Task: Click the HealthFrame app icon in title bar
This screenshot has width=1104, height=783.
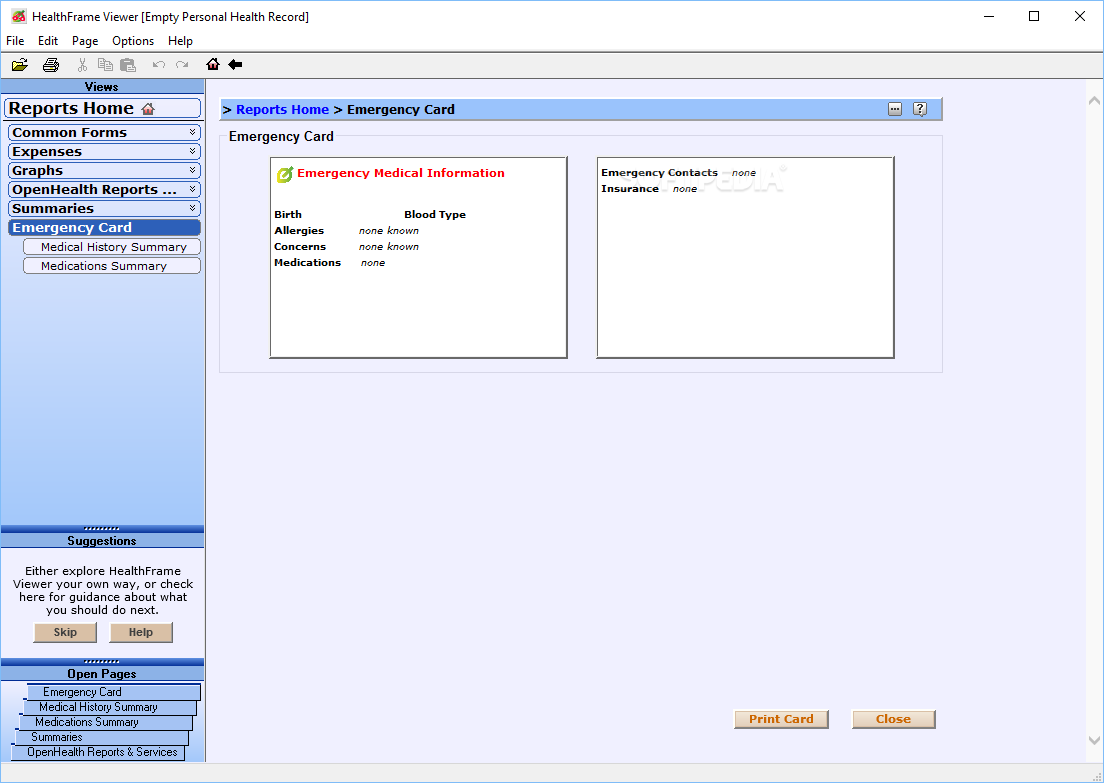Action: coord(18,16)
